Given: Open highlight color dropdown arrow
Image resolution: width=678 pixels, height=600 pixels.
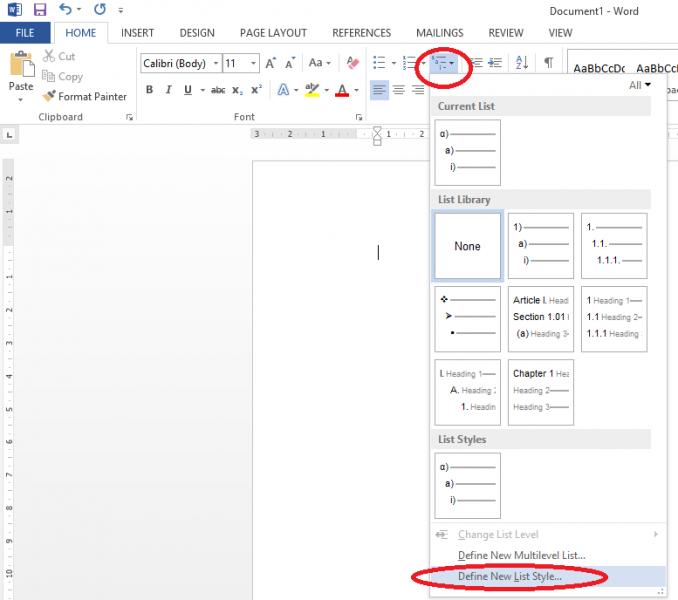Looking at the screenshot, I should pyautogui.click(x=326, y=90).
